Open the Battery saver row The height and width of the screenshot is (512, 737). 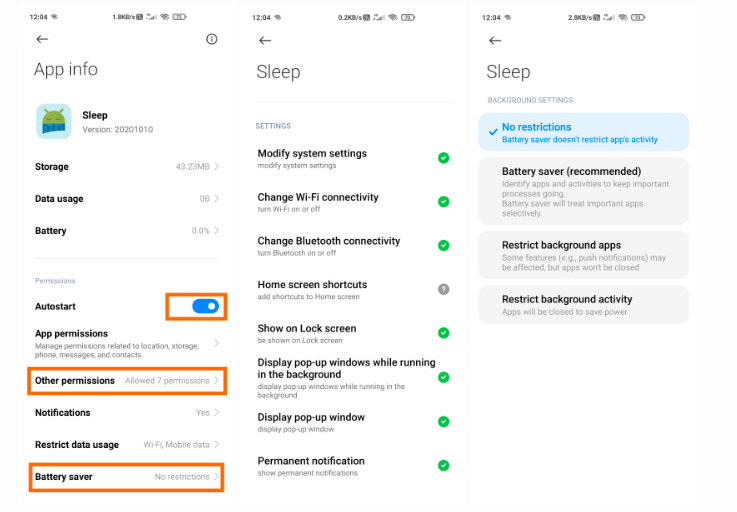click(126, 477)
